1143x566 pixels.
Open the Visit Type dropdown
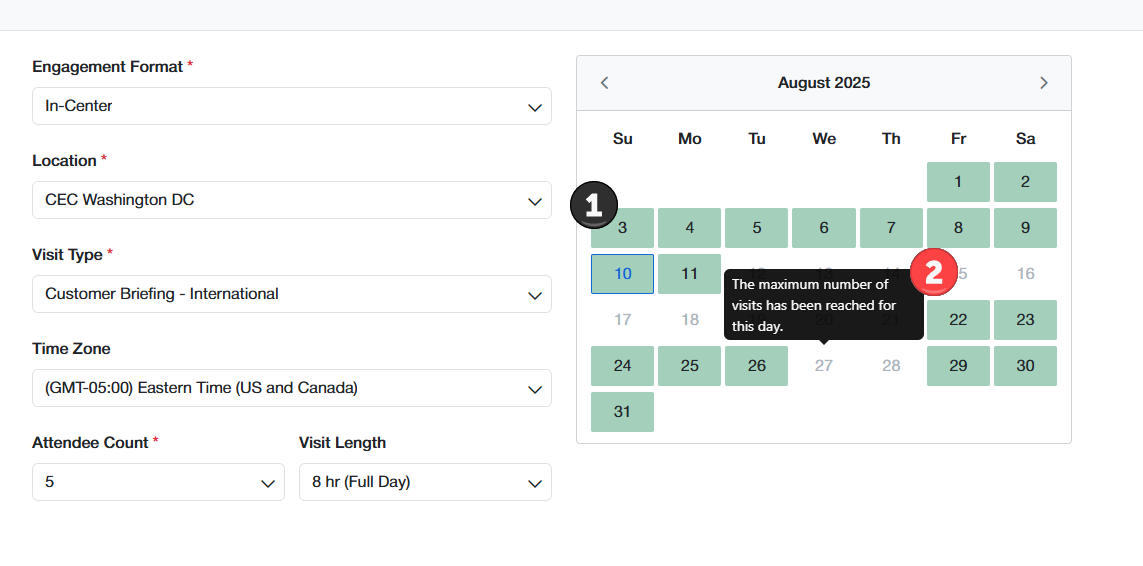pyautogui.click(x=292, y=294)
